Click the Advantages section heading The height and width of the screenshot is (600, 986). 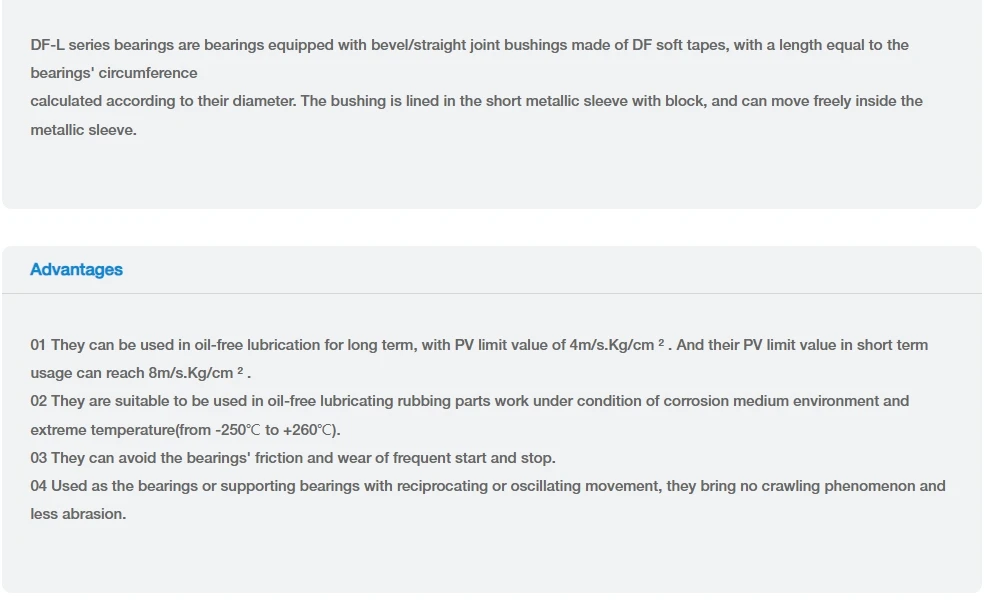click(x=76, y=269)
